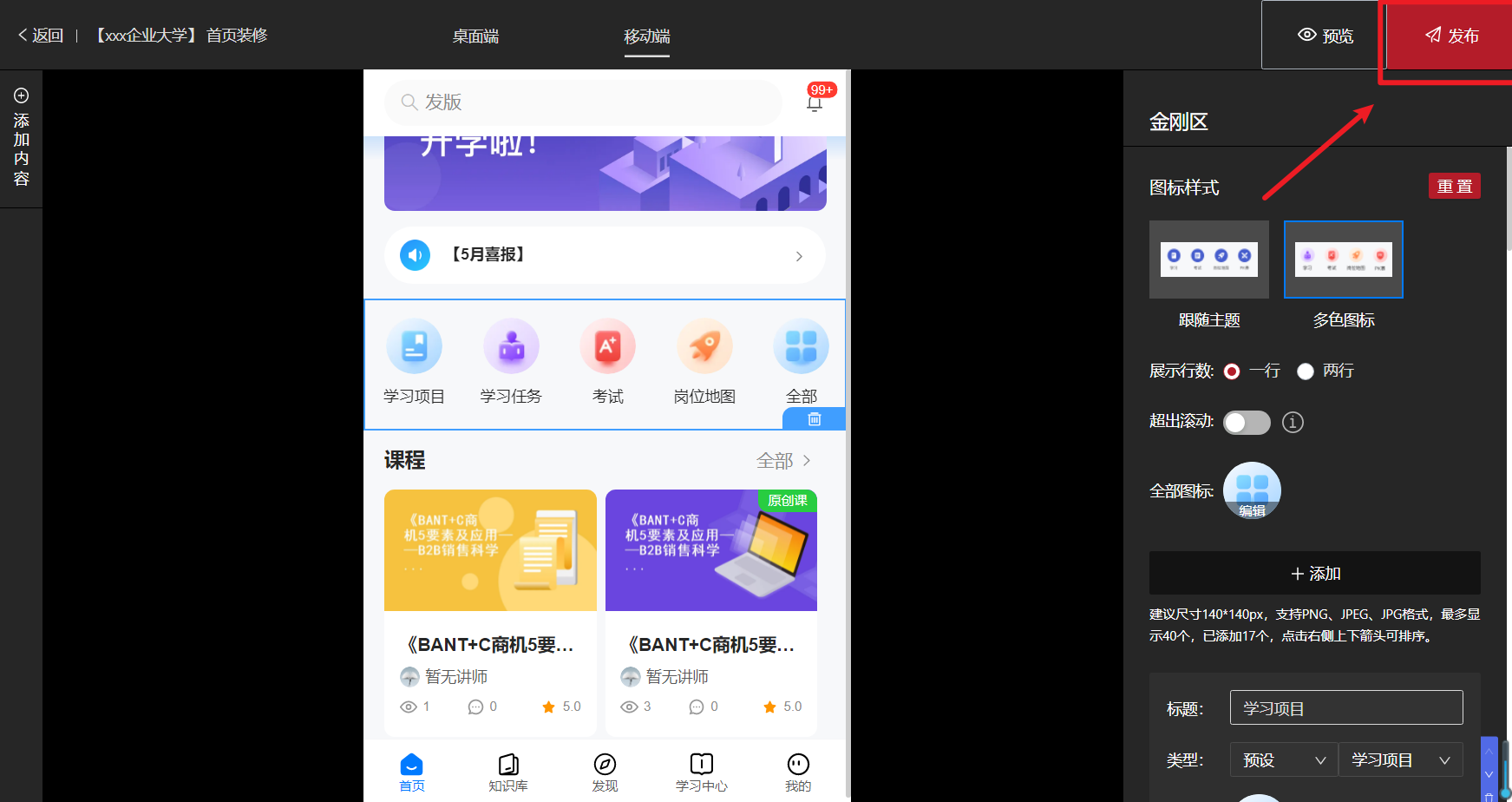Toggle the 超出滚动 switch

coord(1247,423)
